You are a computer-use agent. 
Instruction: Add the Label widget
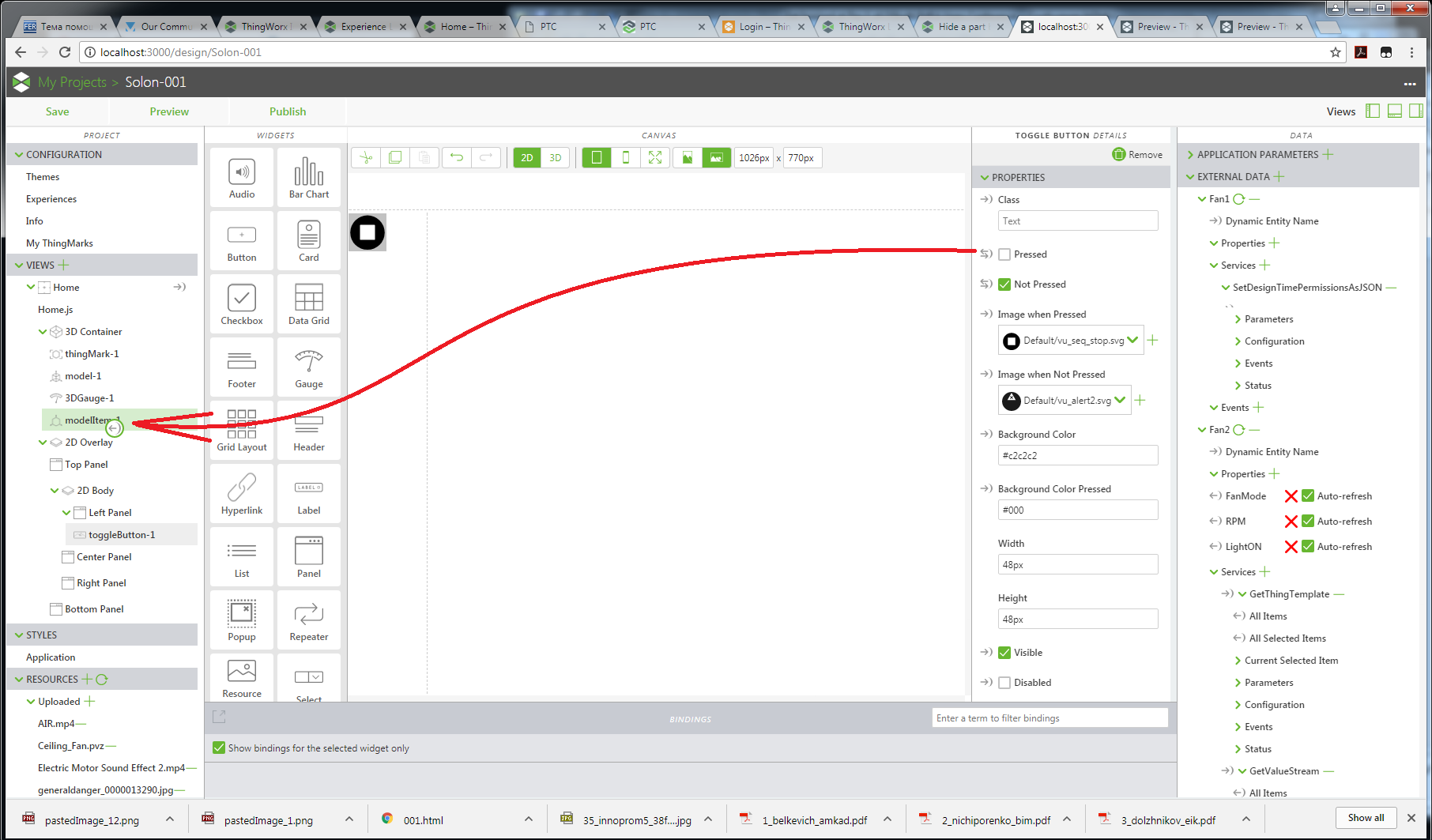(x=309, y=493)
